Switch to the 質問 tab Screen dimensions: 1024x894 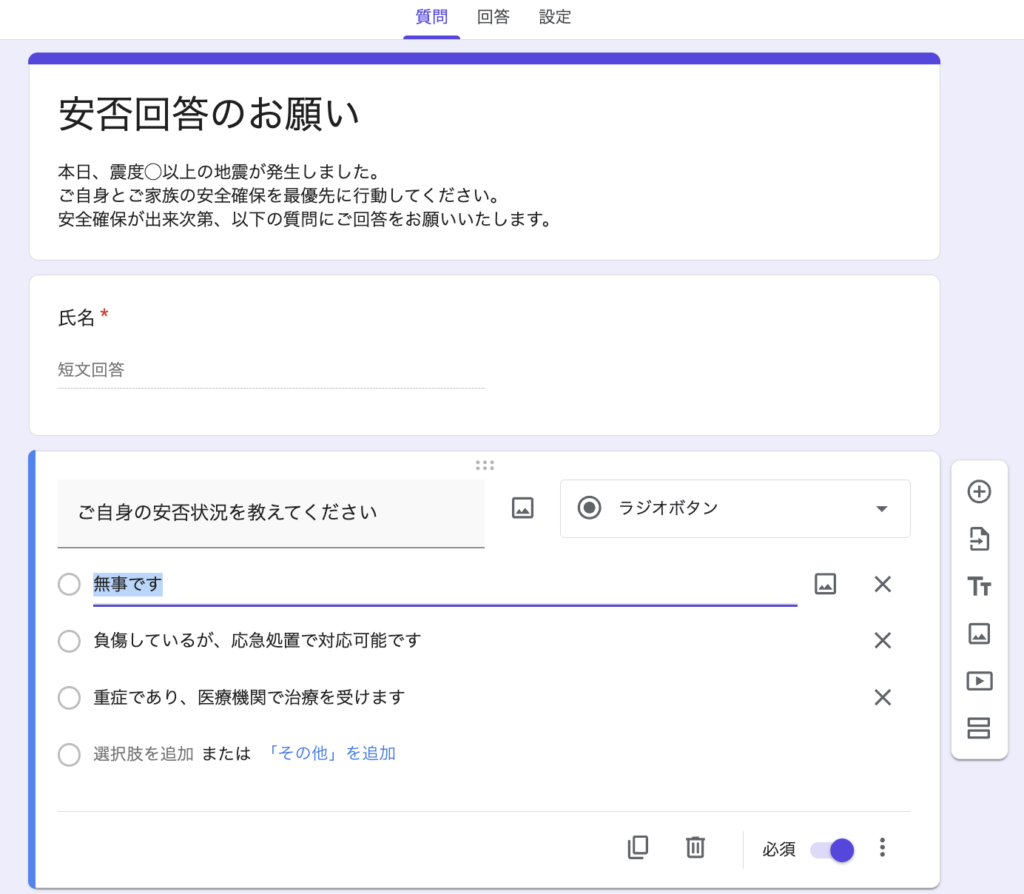click(432, 17)
